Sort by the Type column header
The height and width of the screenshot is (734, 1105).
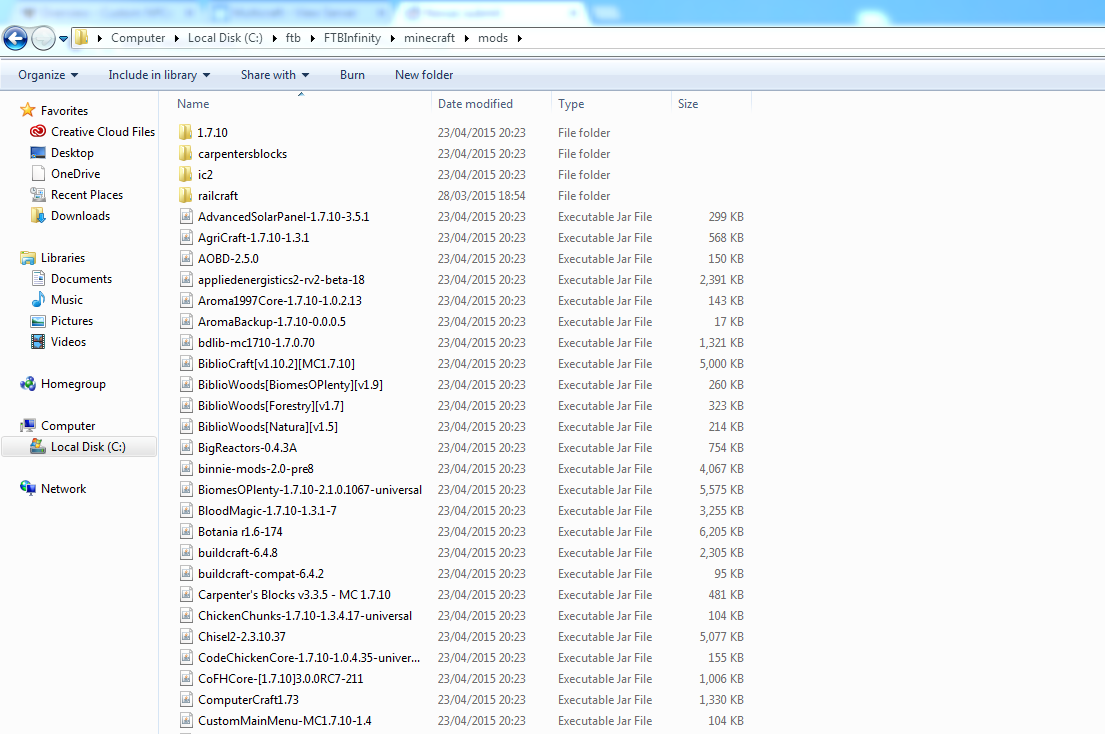(571, 104)
